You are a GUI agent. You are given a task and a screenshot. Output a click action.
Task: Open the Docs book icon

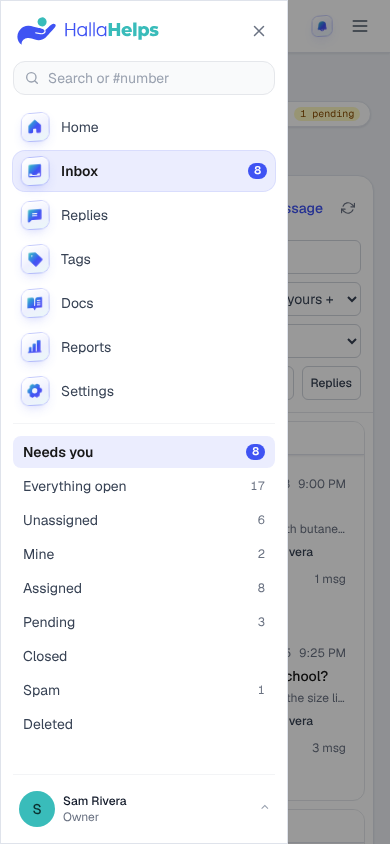point(35,303)
